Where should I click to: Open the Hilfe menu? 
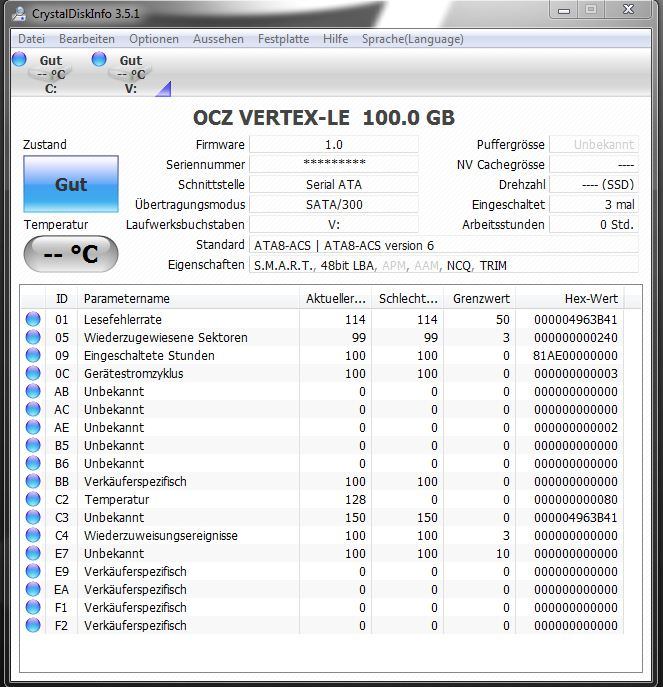[335, 39]
